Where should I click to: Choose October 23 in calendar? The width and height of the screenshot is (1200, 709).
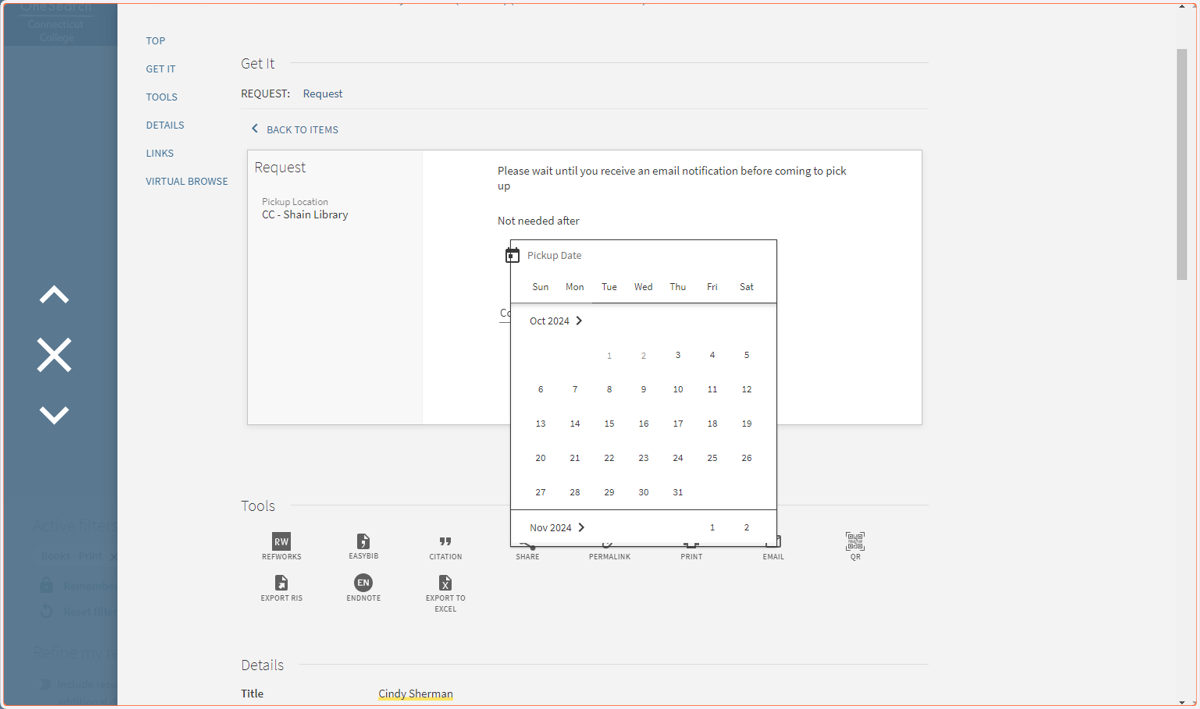(x=643, y=458)
